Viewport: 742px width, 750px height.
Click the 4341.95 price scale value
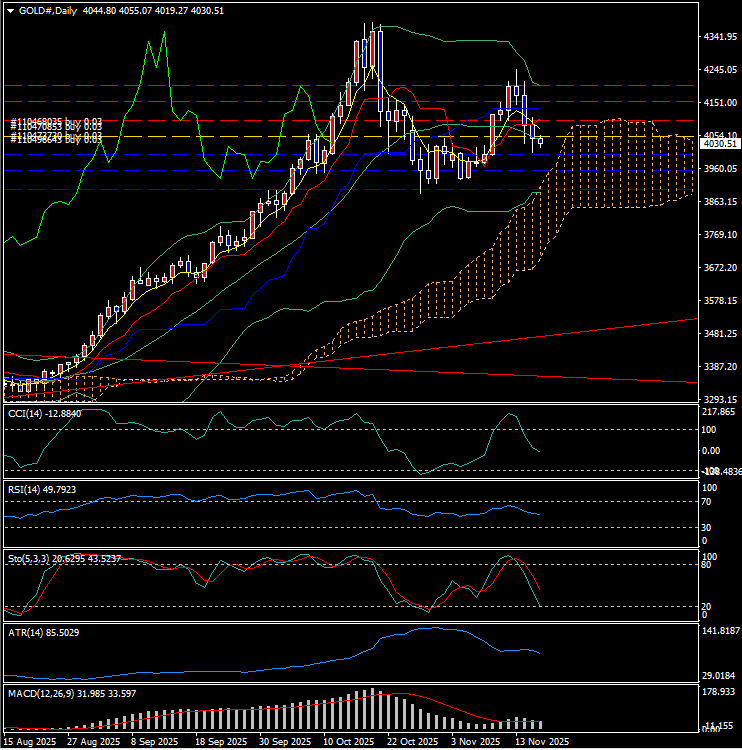pos(719,37)
